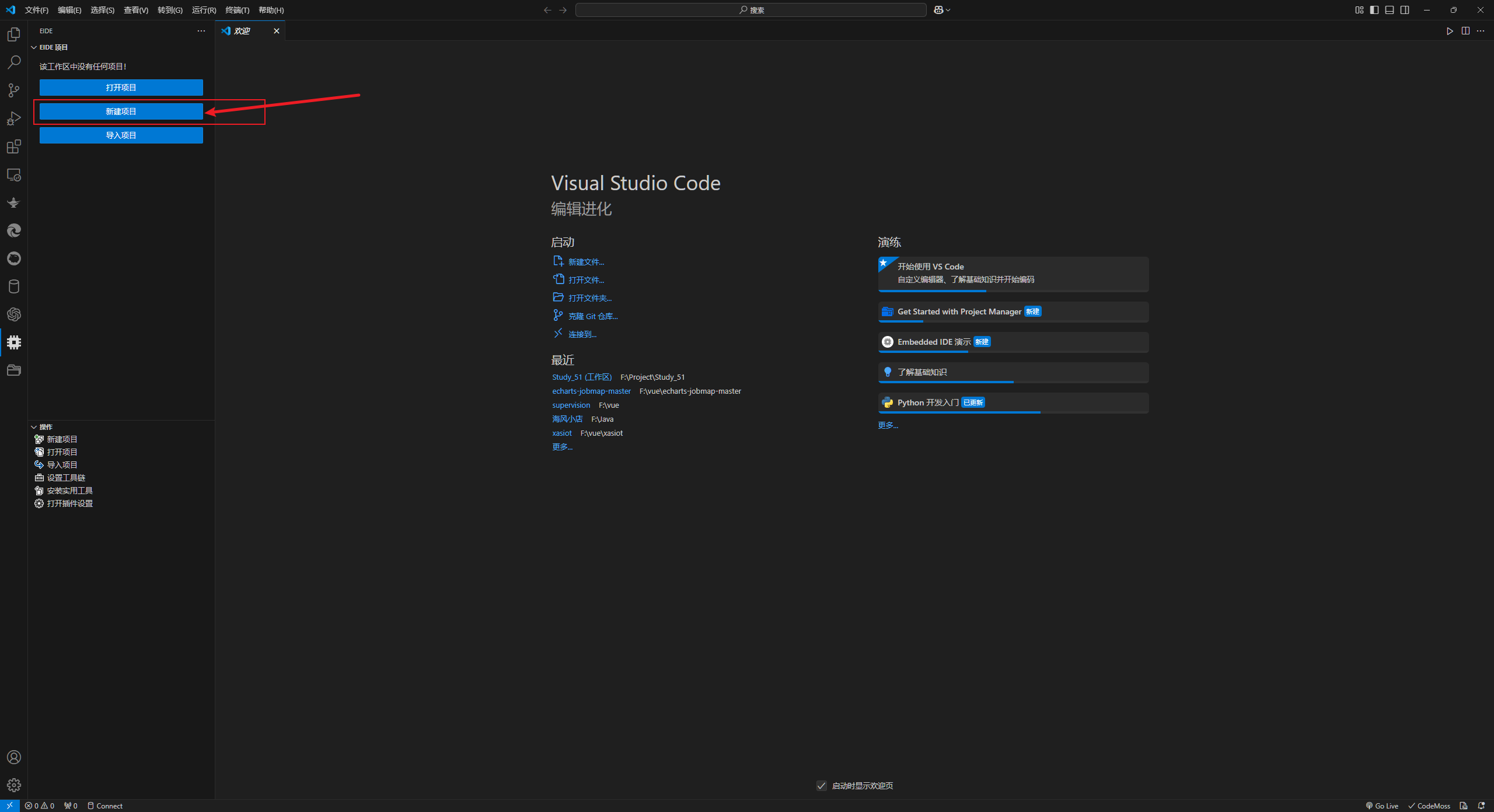This screenshot has width=1494, height=812.
Task: Open the Project Manager folder icon
Action: [x=14, y=370]
